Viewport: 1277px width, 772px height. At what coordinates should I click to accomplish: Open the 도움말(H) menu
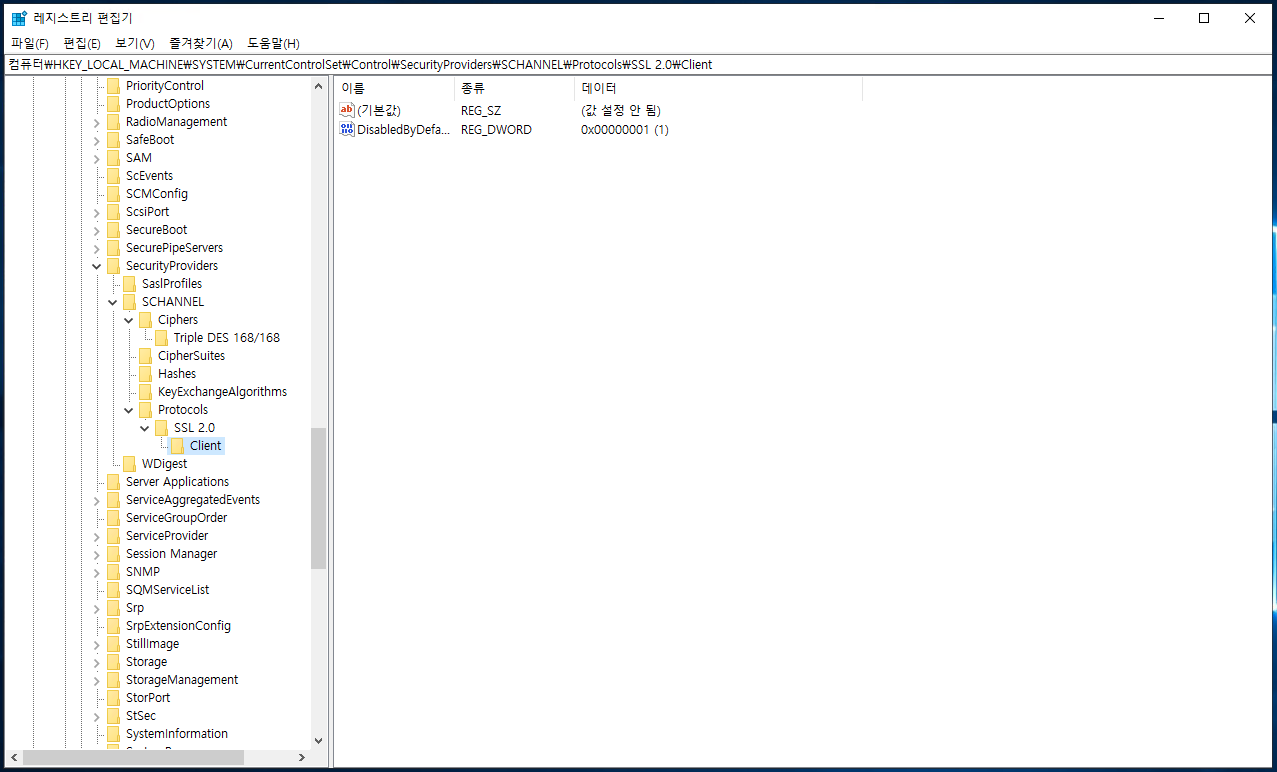tap(273, 43)
